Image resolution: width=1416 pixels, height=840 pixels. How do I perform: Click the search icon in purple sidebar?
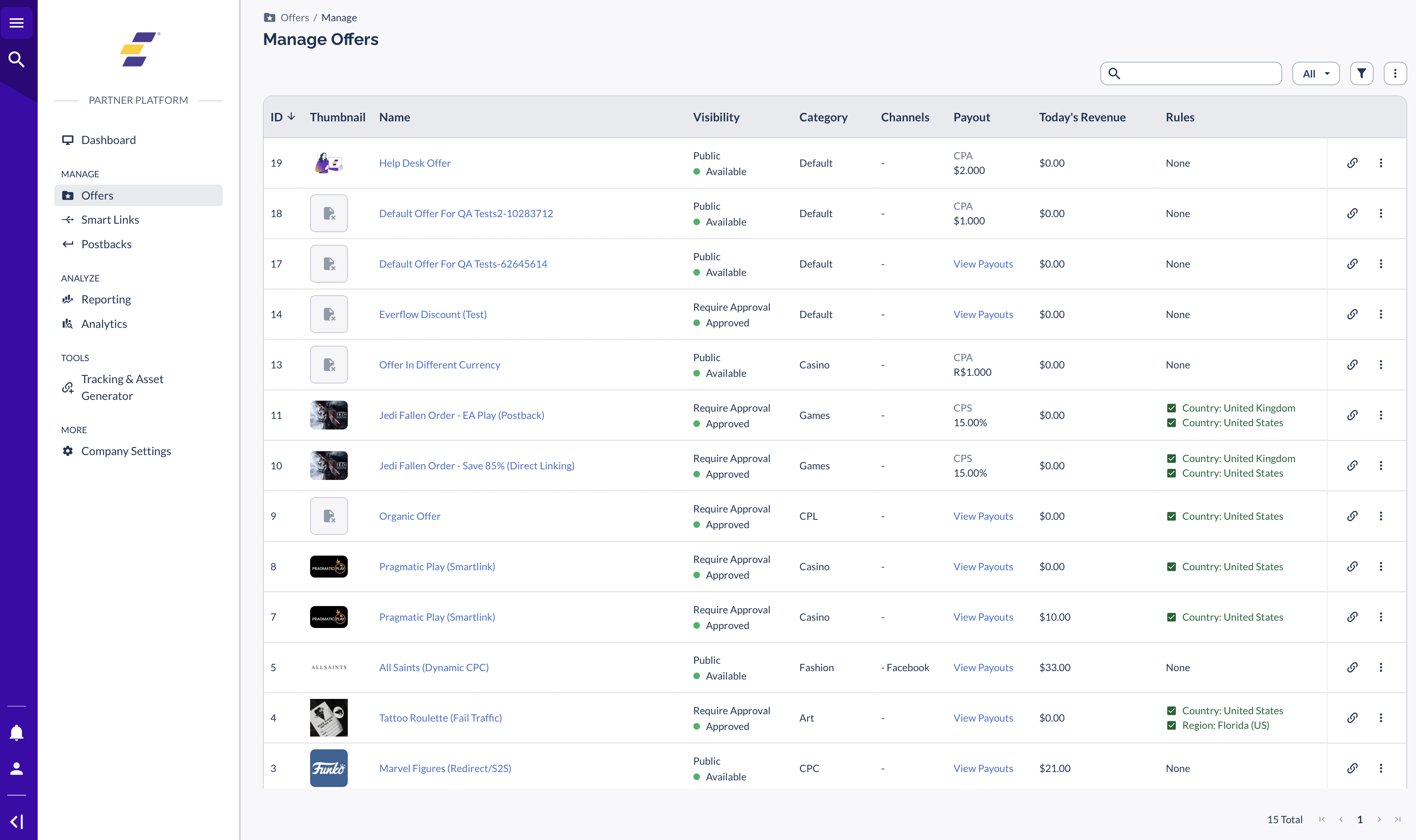pos(17,59)
